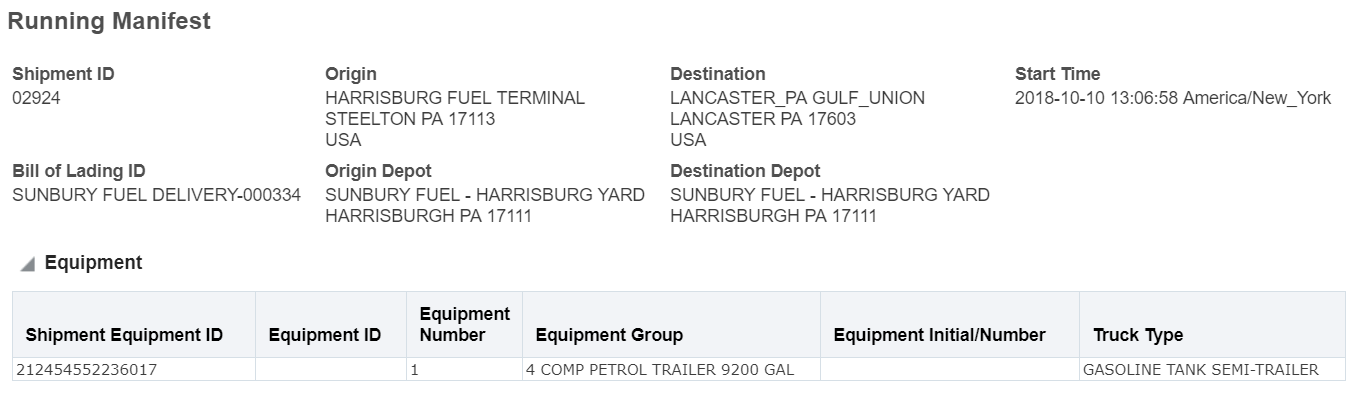1355x403 pixels.
Task: Click the Equipment Number column header
Action: click(x=464, y=325)
